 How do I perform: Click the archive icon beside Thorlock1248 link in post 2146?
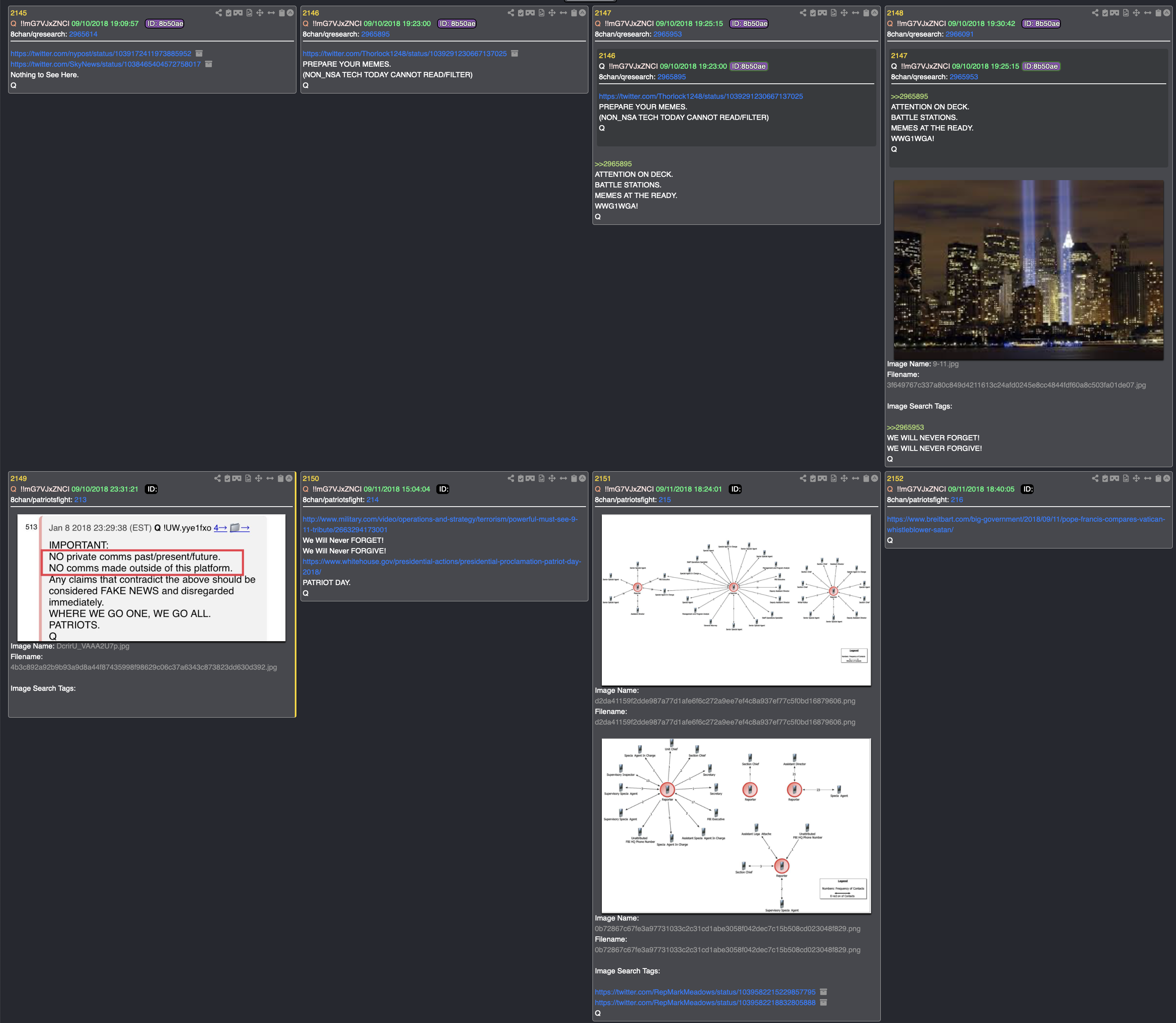pyautogui.click(x=514, y=54)
